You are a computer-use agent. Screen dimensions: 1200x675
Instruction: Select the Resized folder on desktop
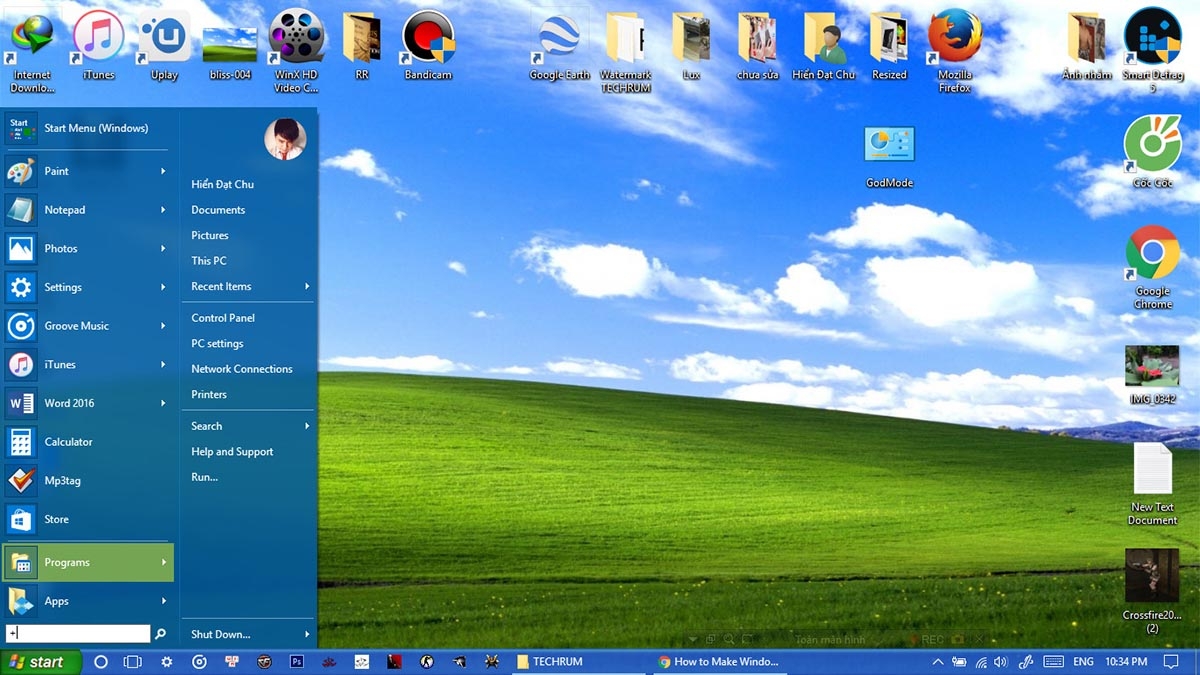(889, 44)
